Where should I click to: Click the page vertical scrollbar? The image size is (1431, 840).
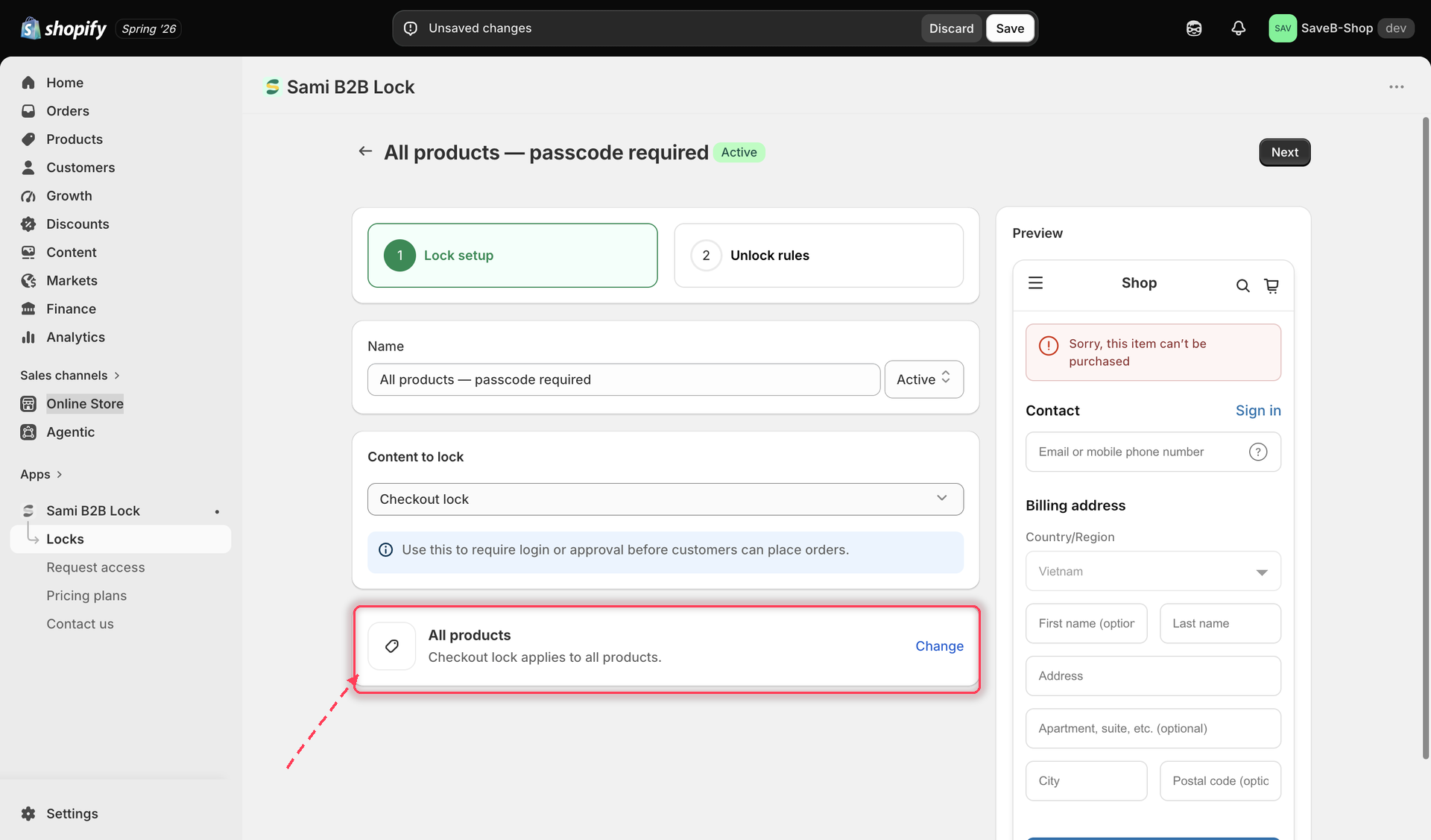[1426, 438]
